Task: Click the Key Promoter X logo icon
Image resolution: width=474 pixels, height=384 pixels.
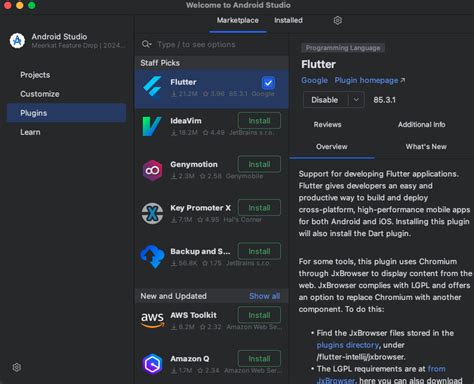Action: [x=152, y=213]
